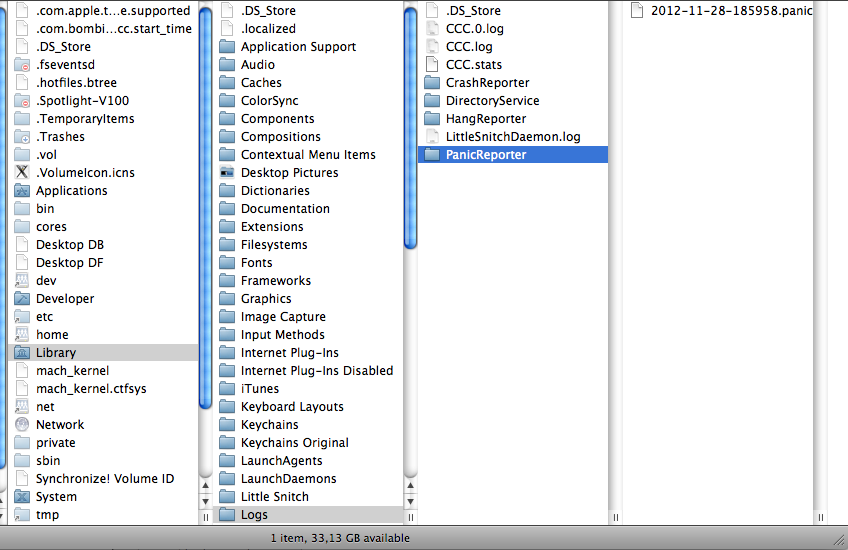
Task: Open the iTunes folder in Library
Action: [x=308, y=388]
